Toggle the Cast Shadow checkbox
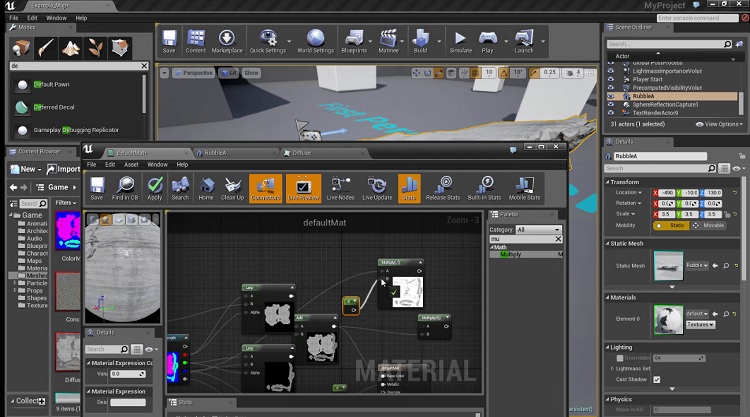 [x=657, y=379]
